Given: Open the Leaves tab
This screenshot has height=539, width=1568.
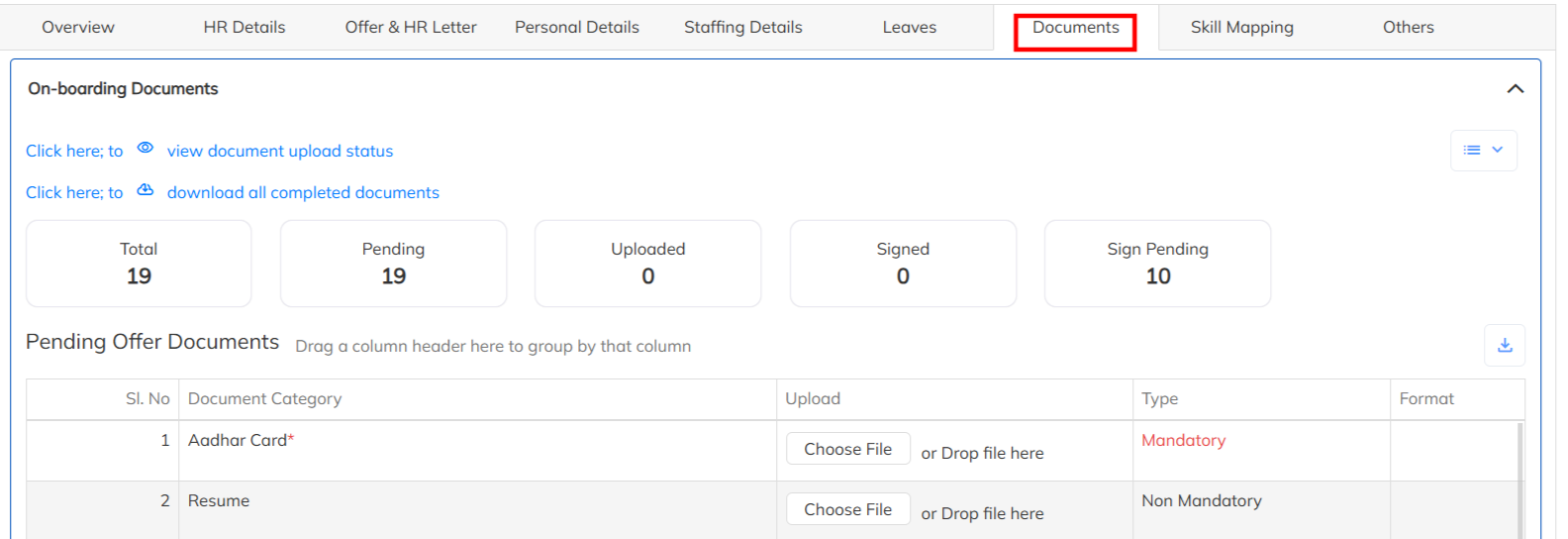Looking at the screenshot, I should pos(909,28).
